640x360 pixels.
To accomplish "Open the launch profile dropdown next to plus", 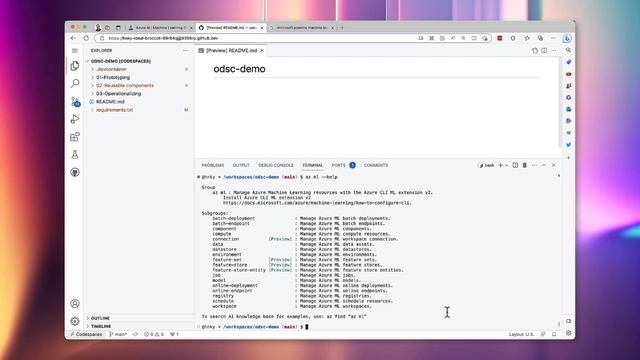I will 507,165.
